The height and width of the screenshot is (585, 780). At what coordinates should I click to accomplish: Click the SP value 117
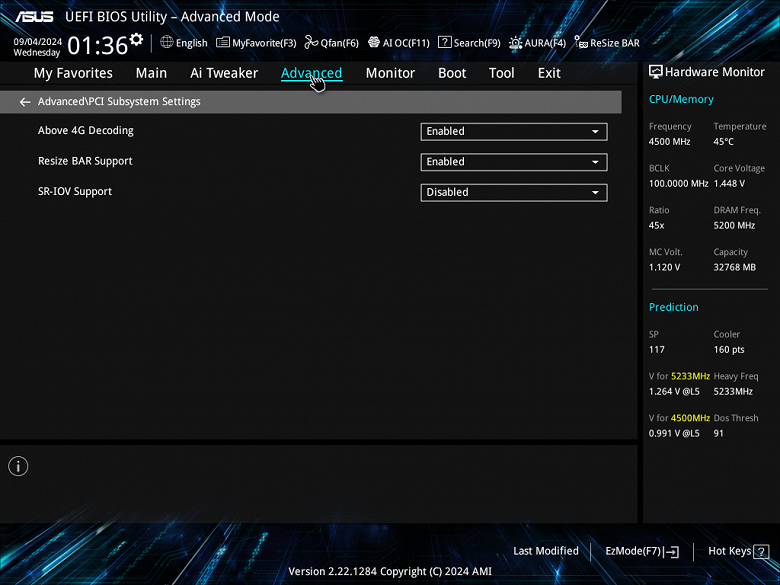656,350
